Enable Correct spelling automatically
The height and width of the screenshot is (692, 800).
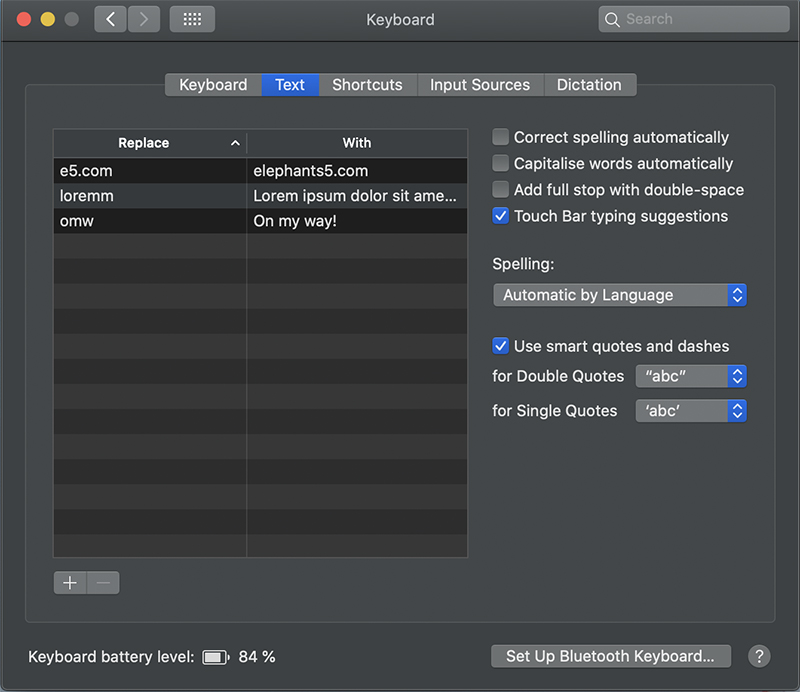(501, 138)
